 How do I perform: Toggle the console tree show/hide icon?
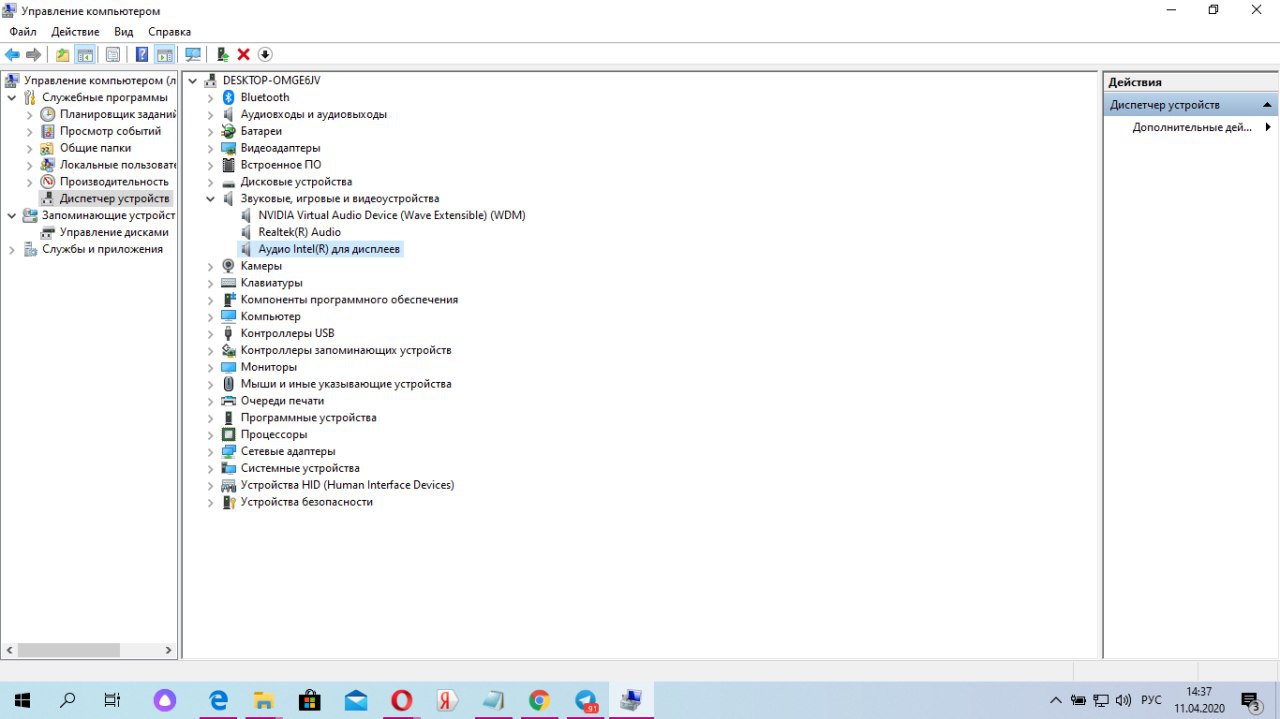85,54
